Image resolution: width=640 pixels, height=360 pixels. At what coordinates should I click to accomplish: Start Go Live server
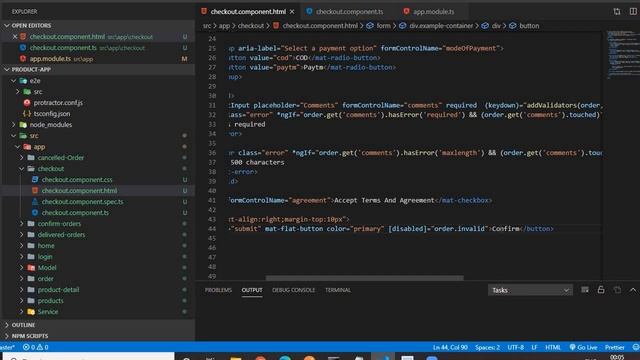click(x=583, y=347)
